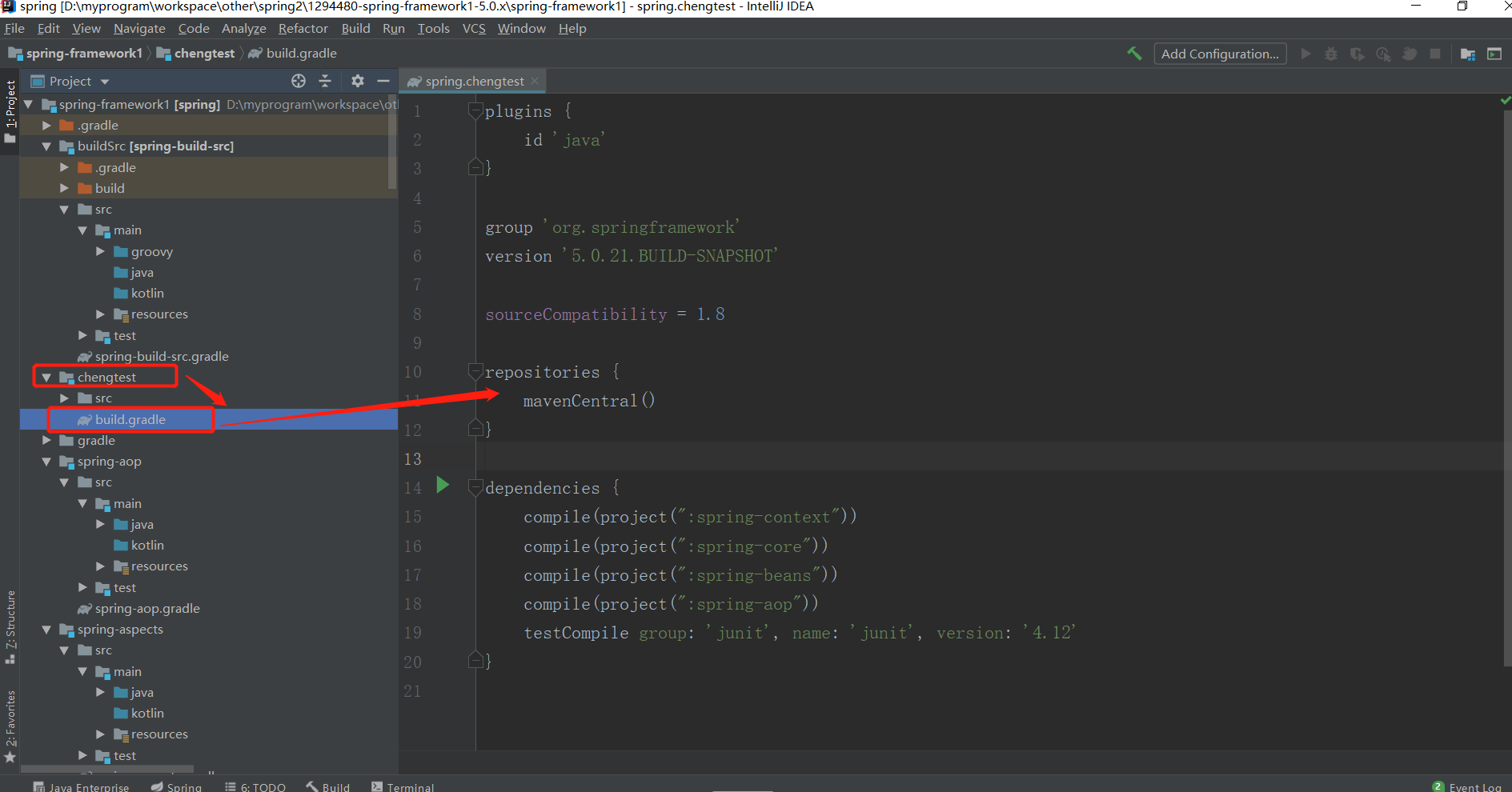Image resolution: width=1512 pixels, height=792 pixels.
Task: Open the 2: Favorites side tool window
Action: pos(10,726)
